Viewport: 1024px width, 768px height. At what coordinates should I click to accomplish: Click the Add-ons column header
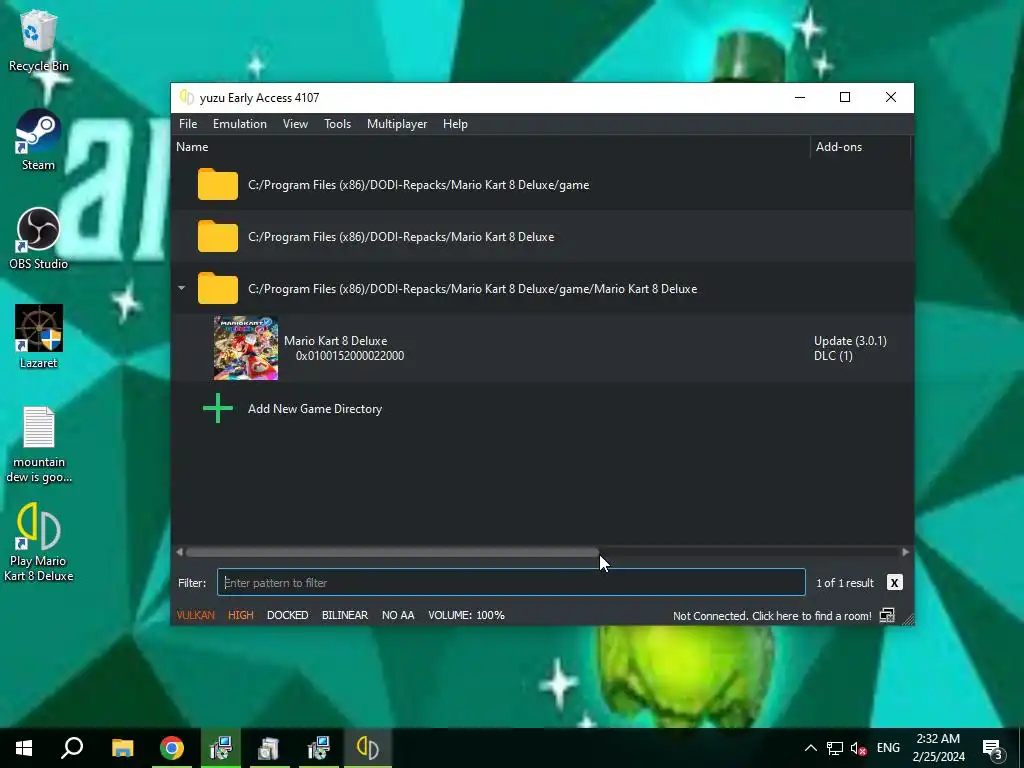pyautogui.click(x=839, y=147)
